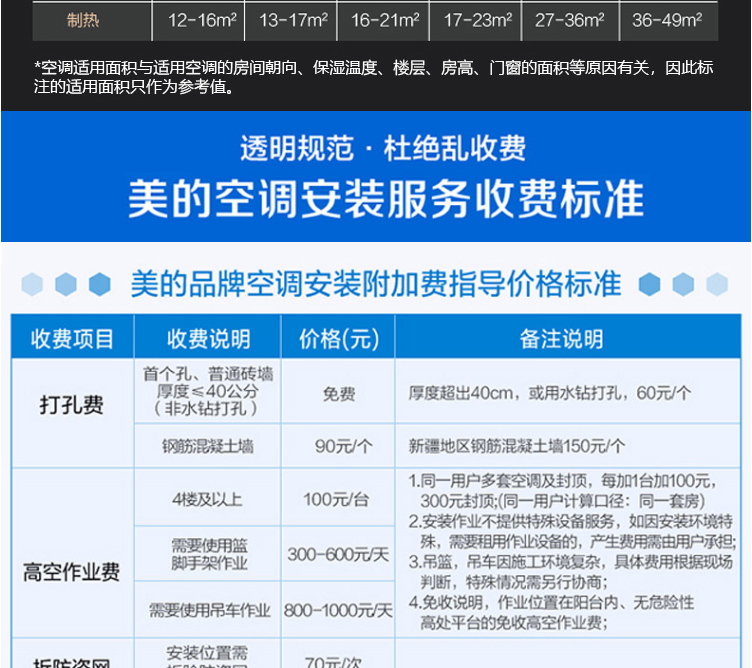Select the 高空作业费 row label
The height and width of the screenshot is (668, 752).
pos(71,572)
